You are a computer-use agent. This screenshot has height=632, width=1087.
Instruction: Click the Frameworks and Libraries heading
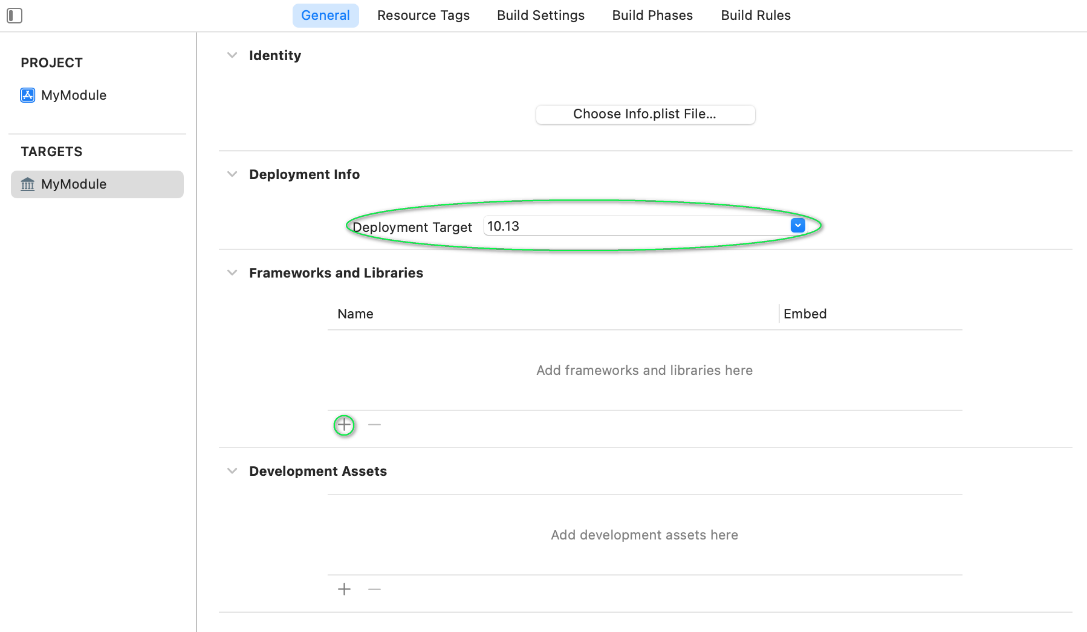point(336,273)
